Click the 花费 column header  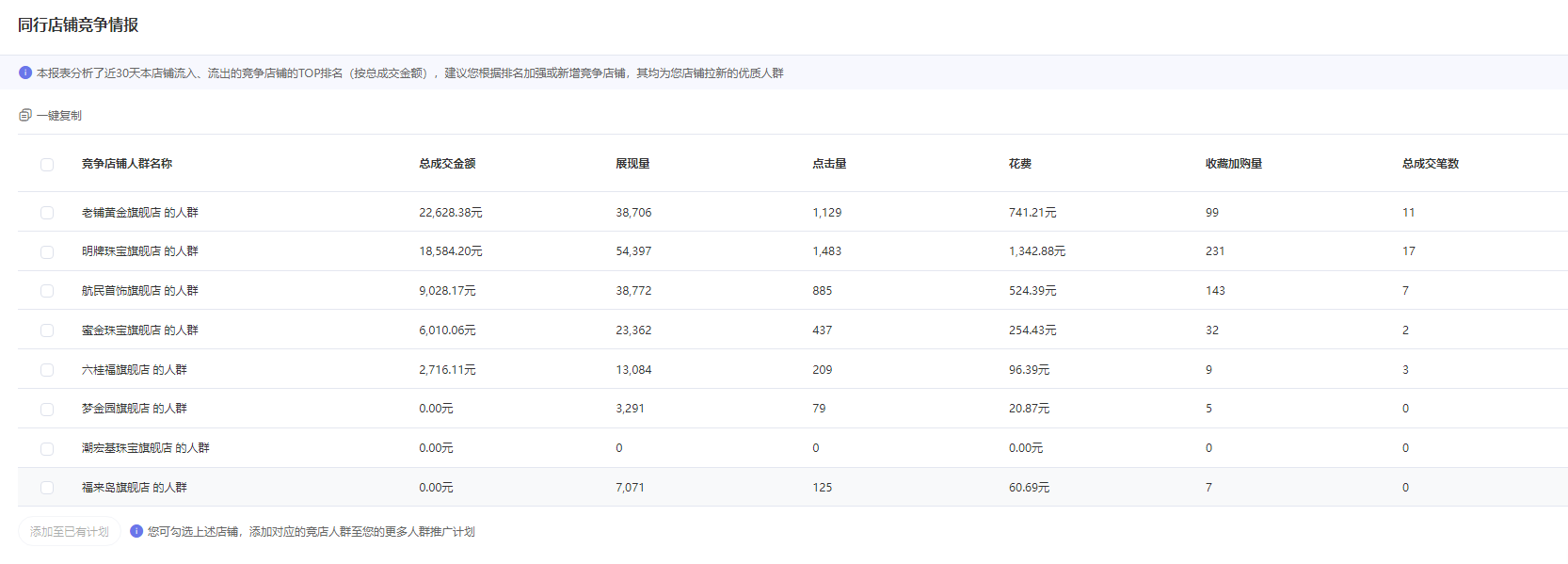coord(1020,164)
